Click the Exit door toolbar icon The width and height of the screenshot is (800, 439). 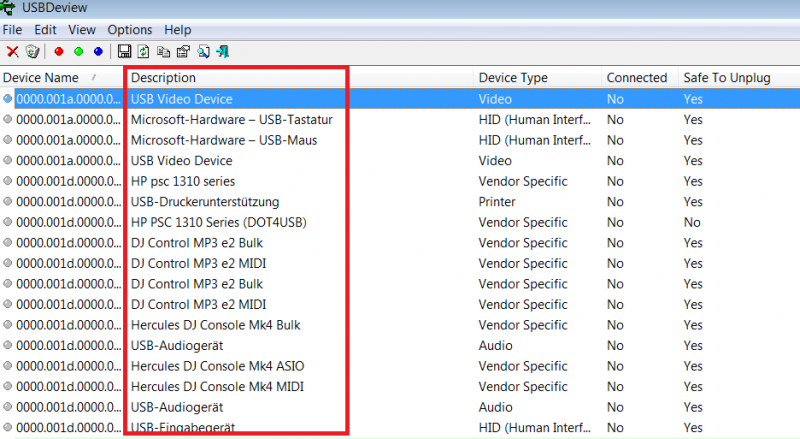222,51
